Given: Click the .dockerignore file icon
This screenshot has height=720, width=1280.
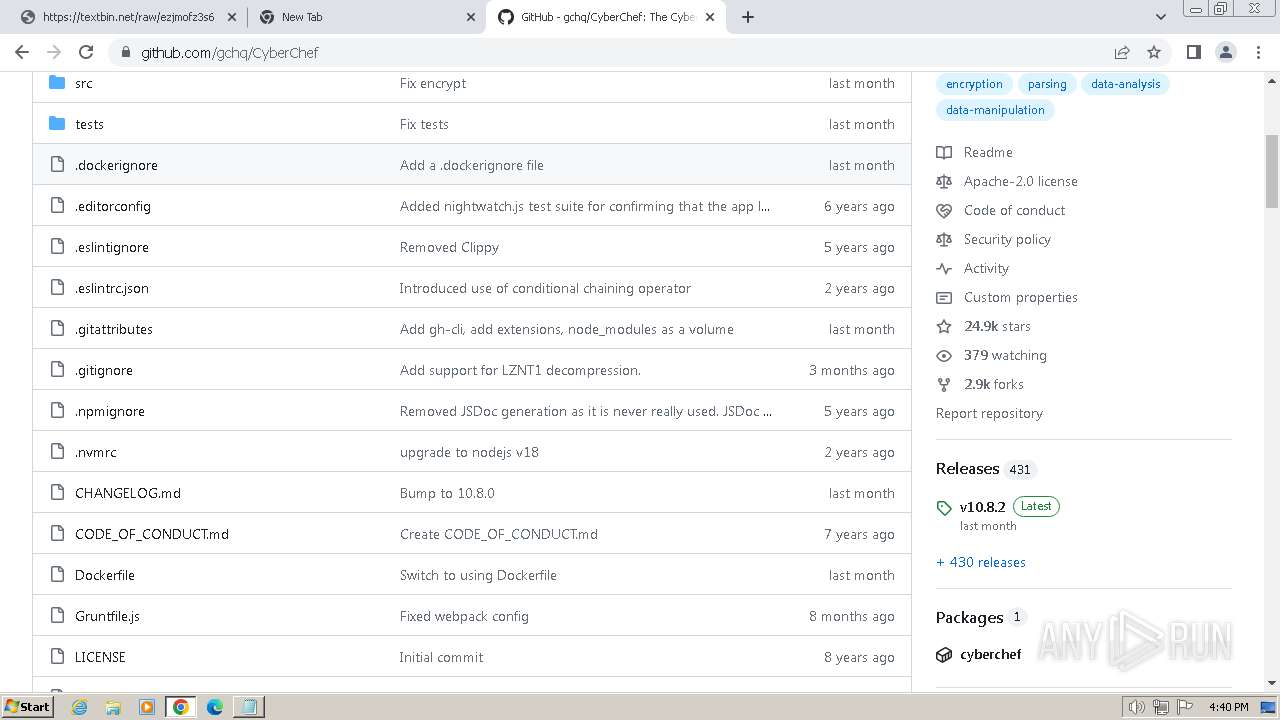Looking at the screenshot, I should coord(57,165).
